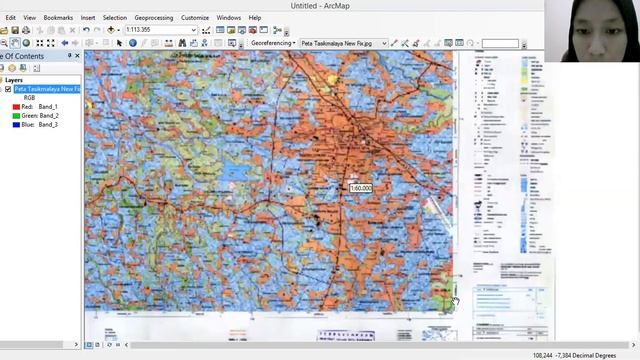The image size is (640, 360).
Task: Activate the Identify tool
Action: click(133, 43)
